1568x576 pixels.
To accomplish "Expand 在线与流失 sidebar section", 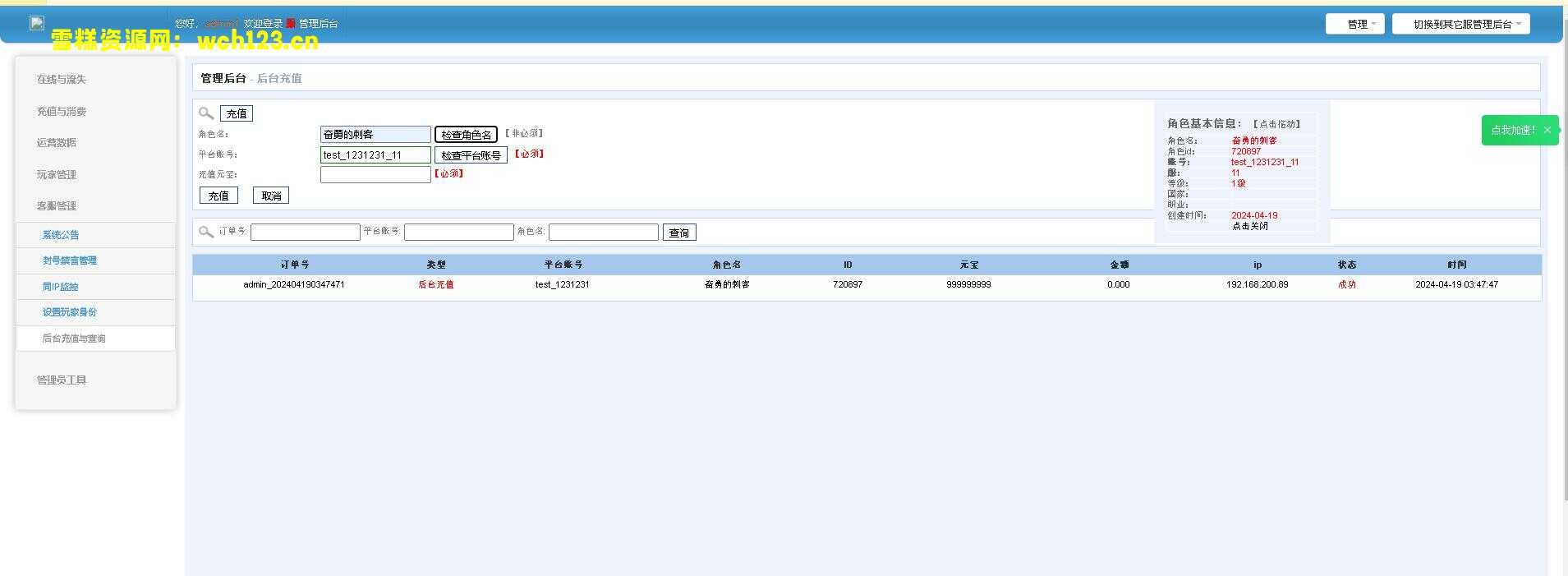I will [62, 80].
